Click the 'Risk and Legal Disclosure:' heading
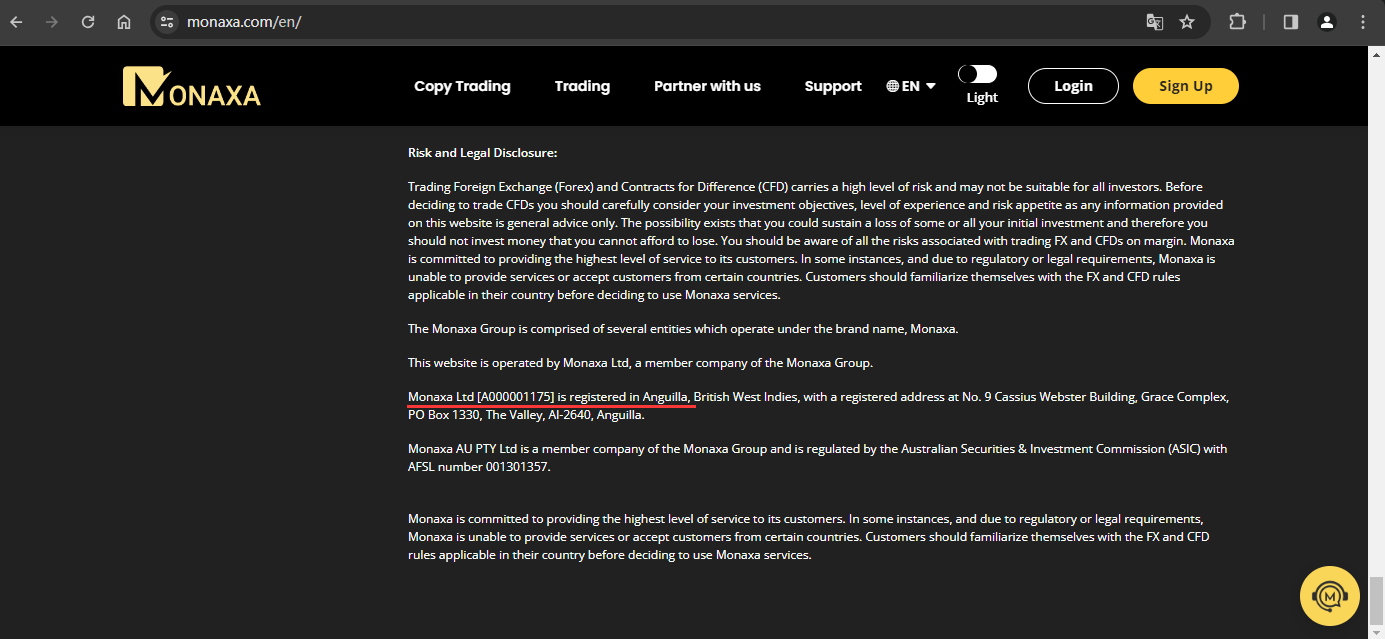The height and width of the screenshot is (639, 1385). point(482,153)
